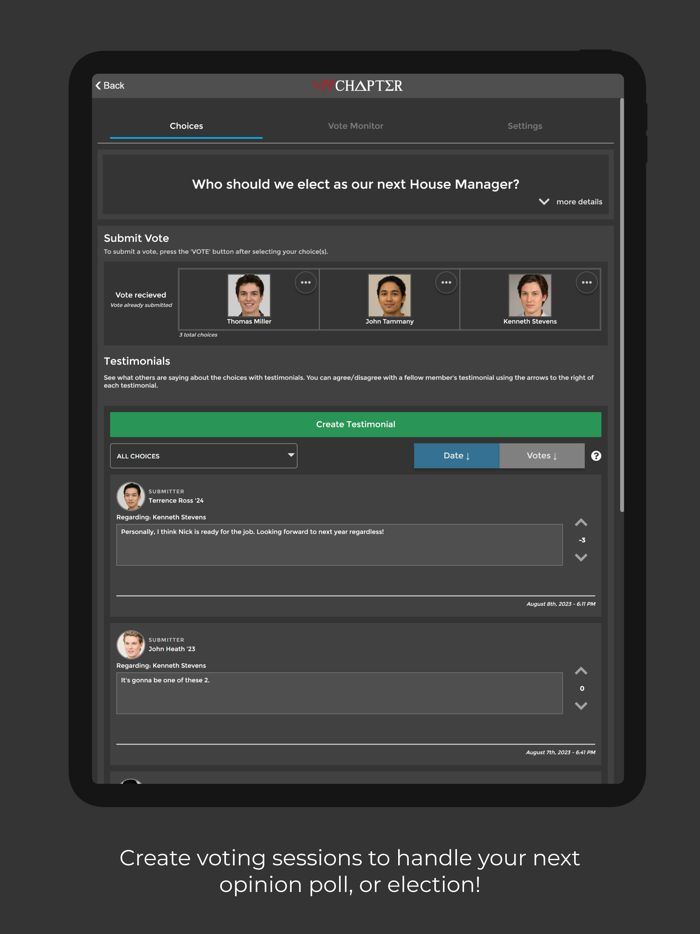Click Terrence Ross's avatar
The image size is (700, 934).
pyautogui.click(x=130, y=496)
